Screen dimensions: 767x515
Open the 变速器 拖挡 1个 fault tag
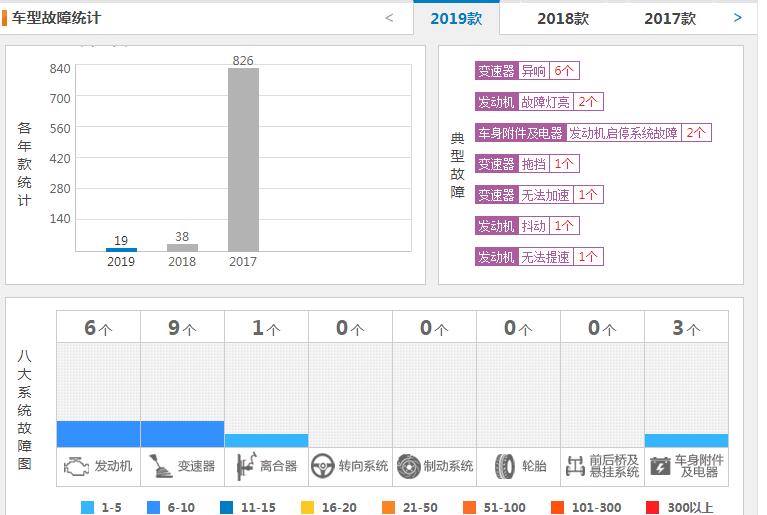tap(527, 164)
